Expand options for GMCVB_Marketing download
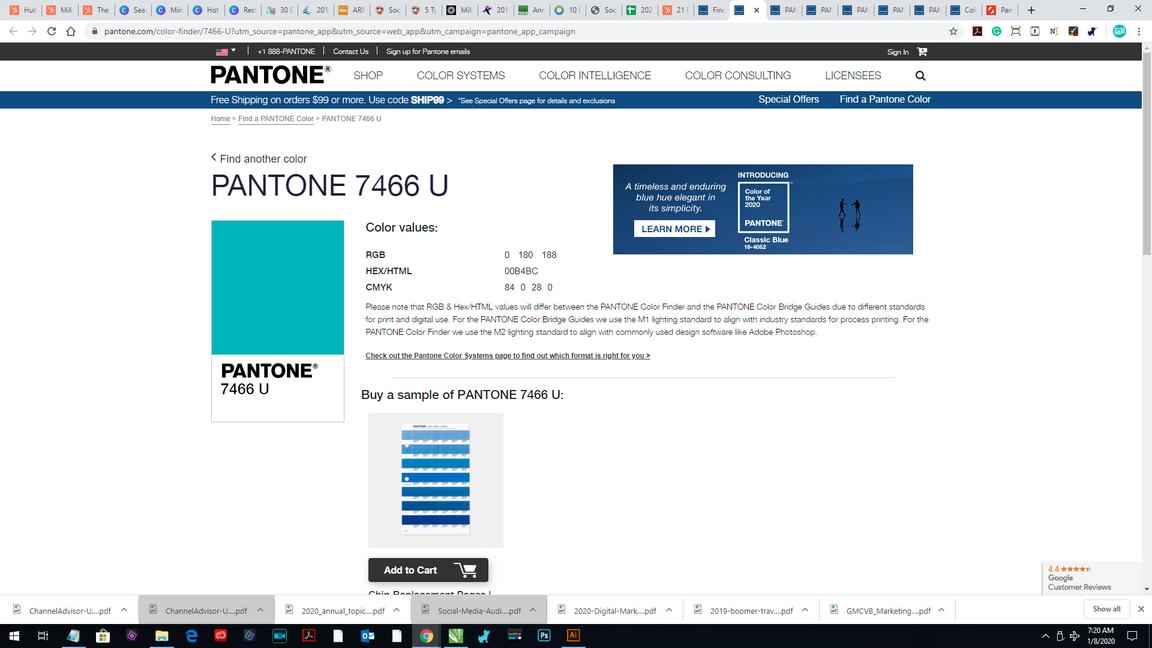1152x648 pixels. pos(941,610)
